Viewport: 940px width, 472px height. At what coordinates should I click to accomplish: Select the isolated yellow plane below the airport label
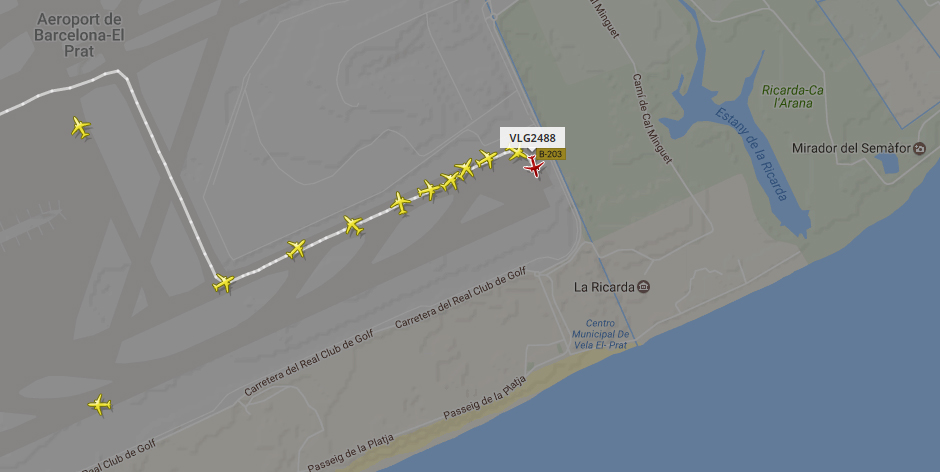[80, 127]
